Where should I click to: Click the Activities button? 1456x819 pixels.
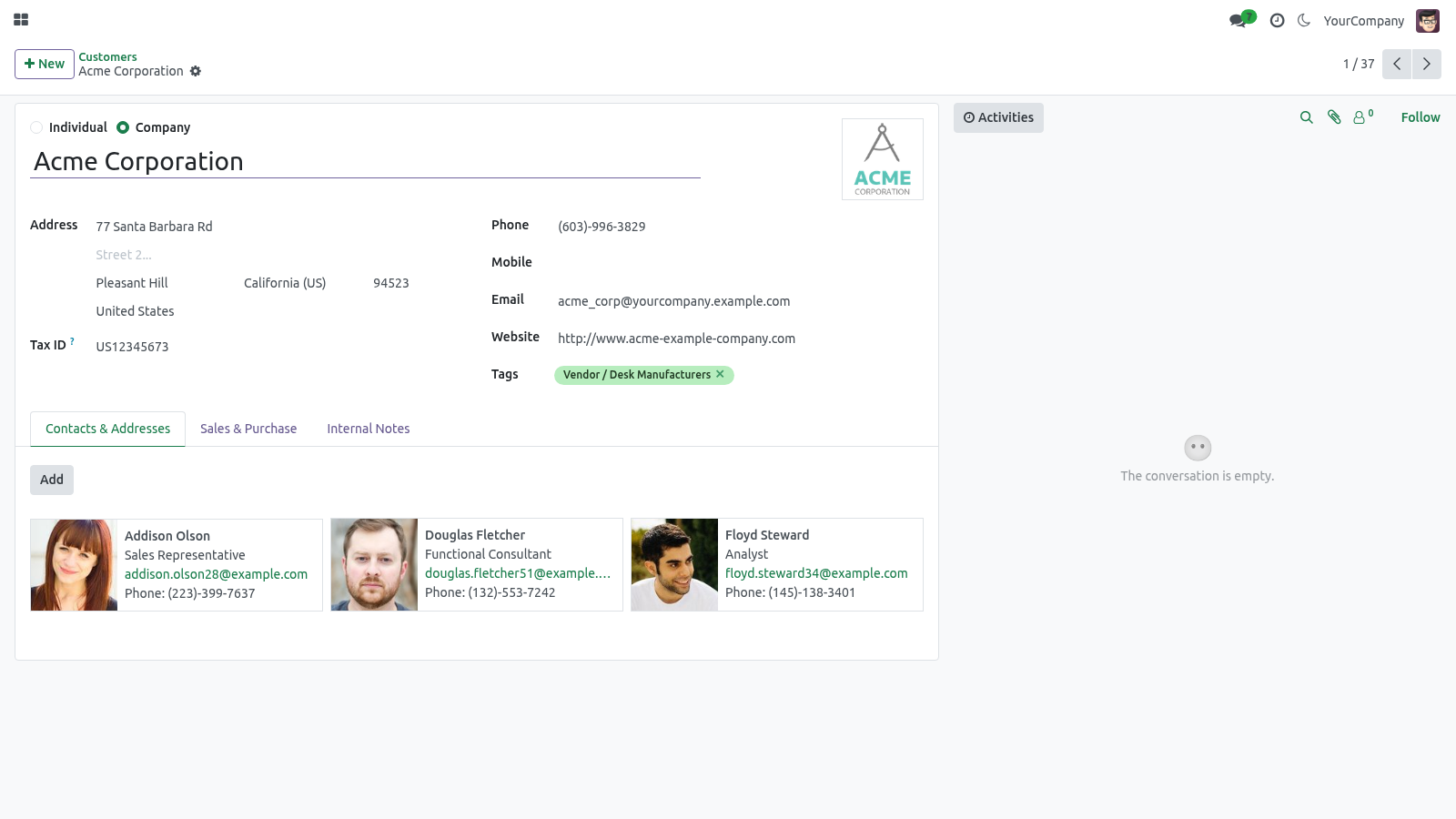[x=998, y=117]
